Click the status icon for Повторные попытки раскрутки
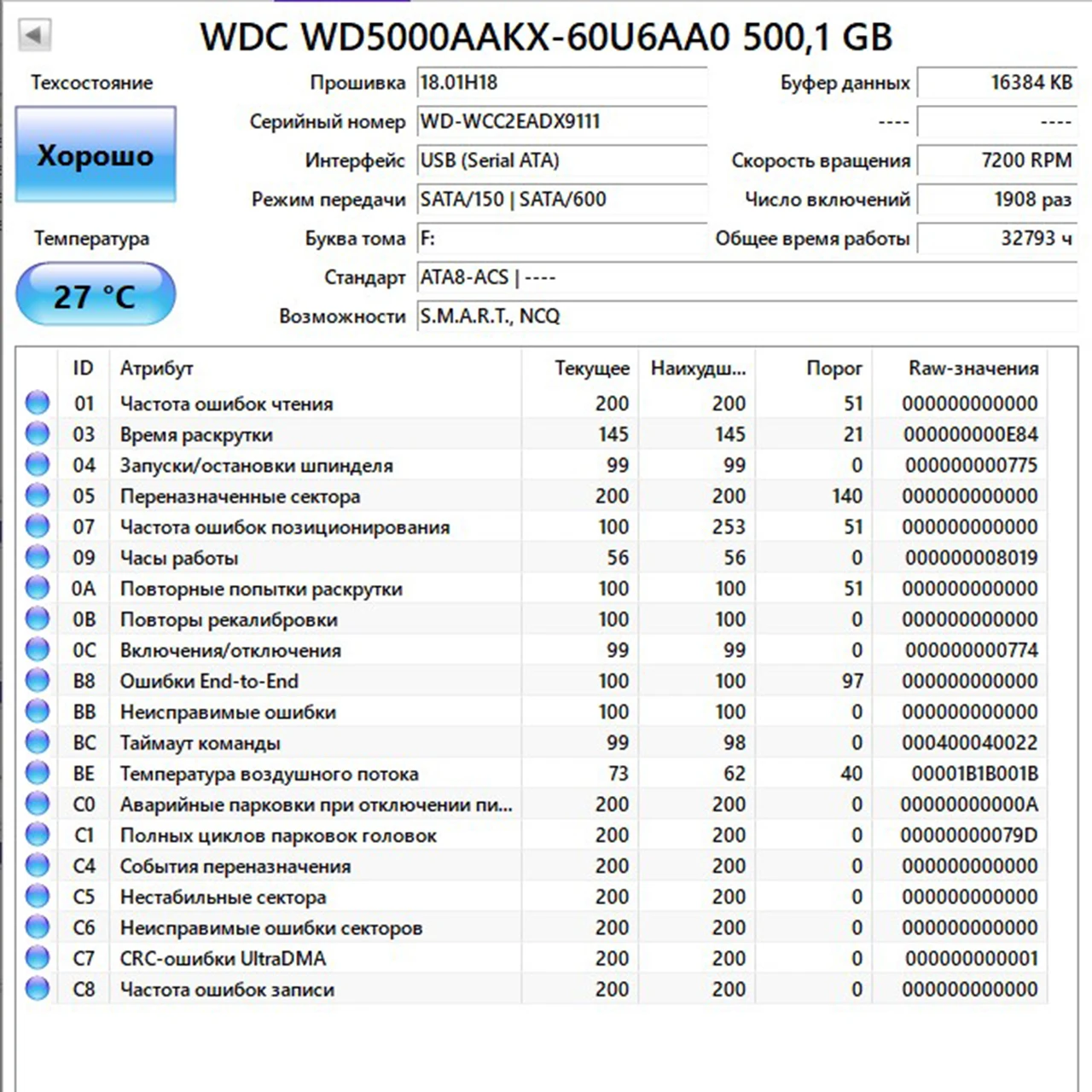 tap(38, 588)
